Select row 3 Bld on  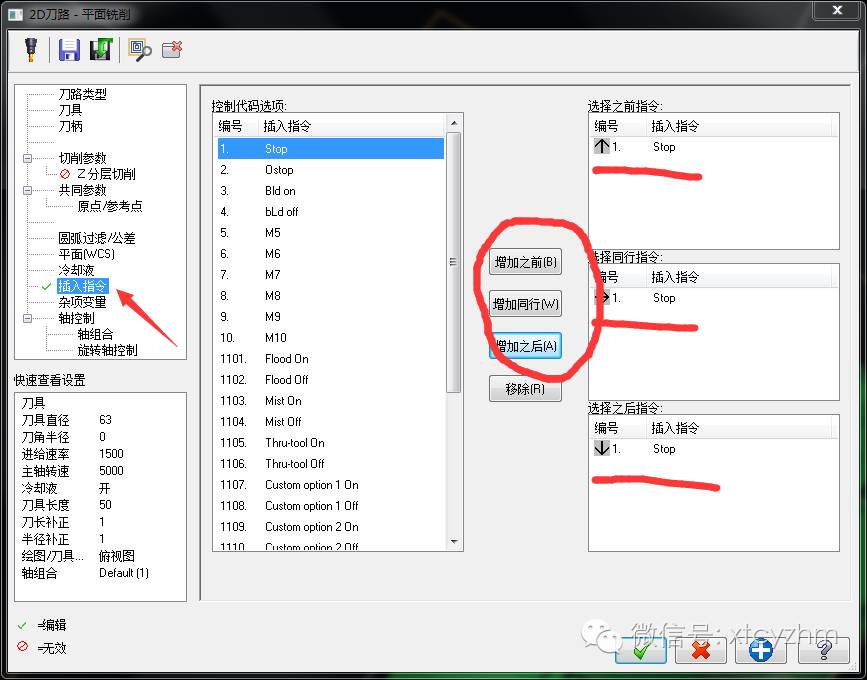[331, 191]
